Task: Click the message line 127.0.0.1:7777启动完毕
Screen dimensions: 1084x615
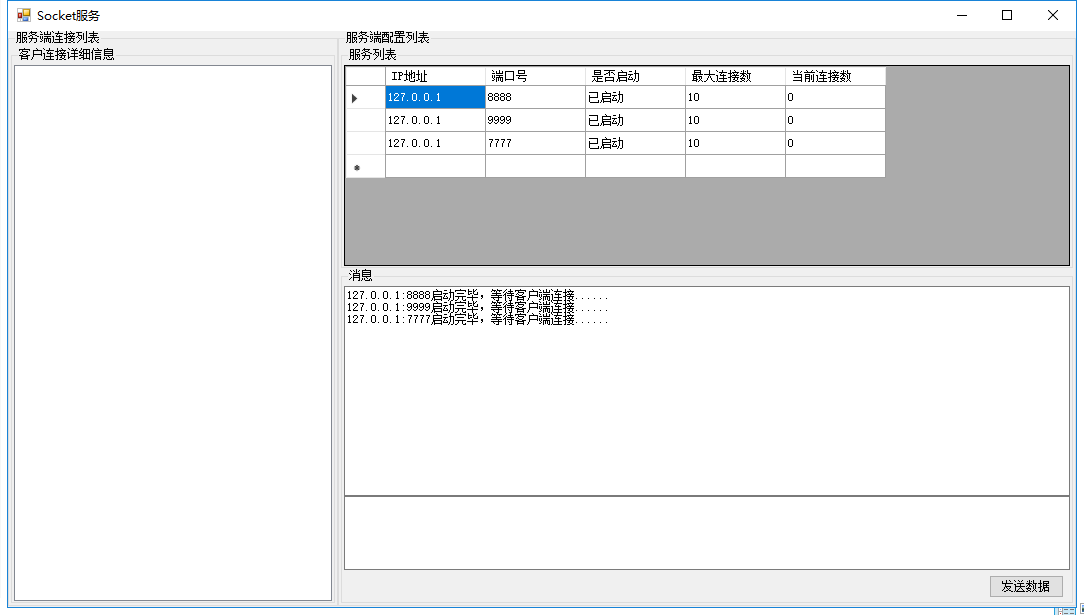Action: click(478, 319)
